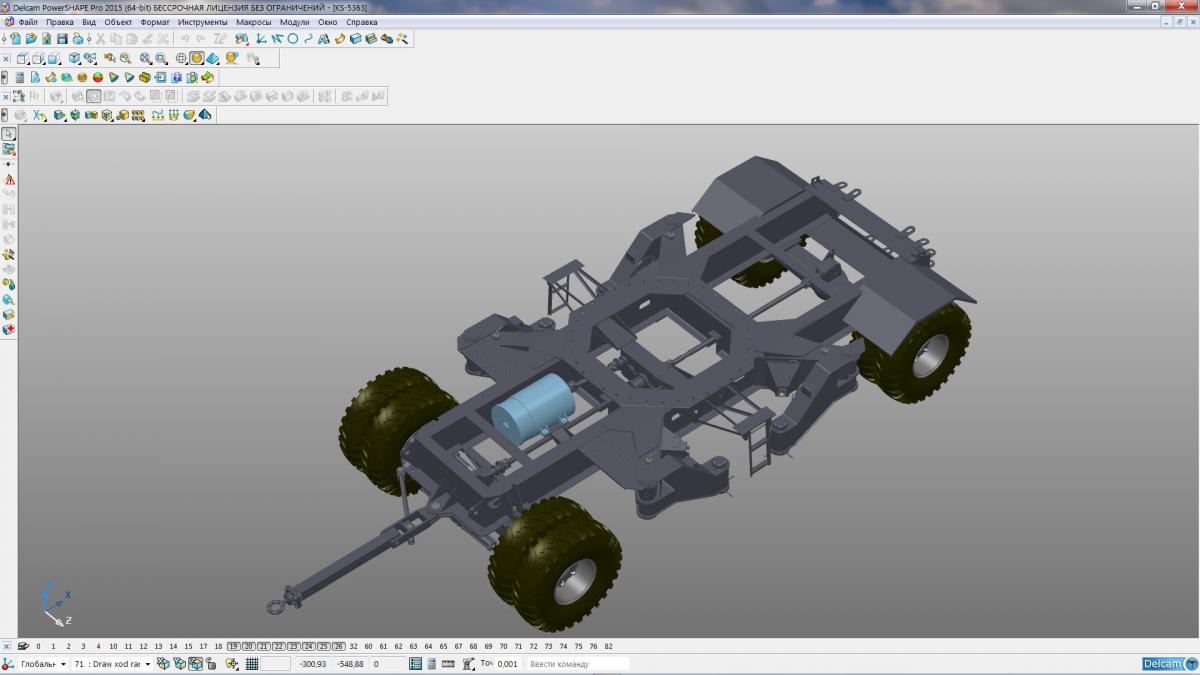Click the Ввести команду command input field
This screenshot has height=675, width=1200.
(x=578, y=663)
